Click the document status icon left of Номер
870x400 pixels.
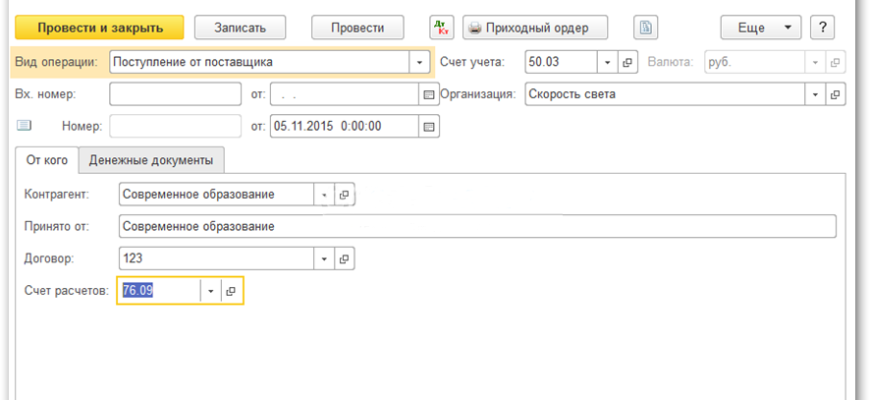(25, 126)
